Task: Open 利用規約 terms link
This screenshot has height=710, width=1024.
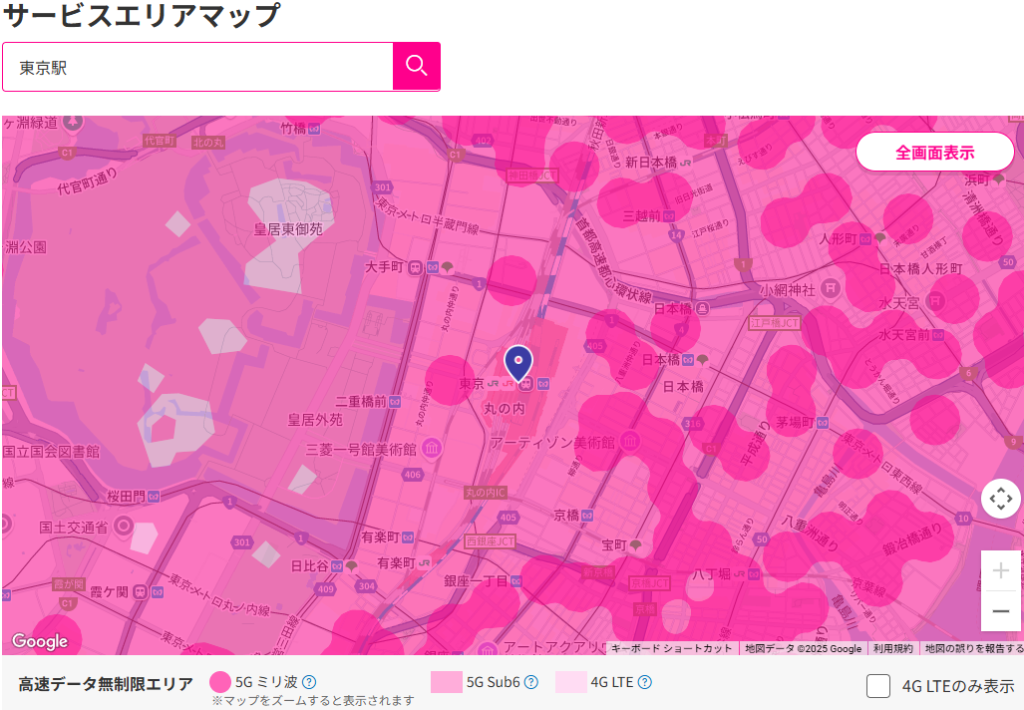Action: coord(893,648)
